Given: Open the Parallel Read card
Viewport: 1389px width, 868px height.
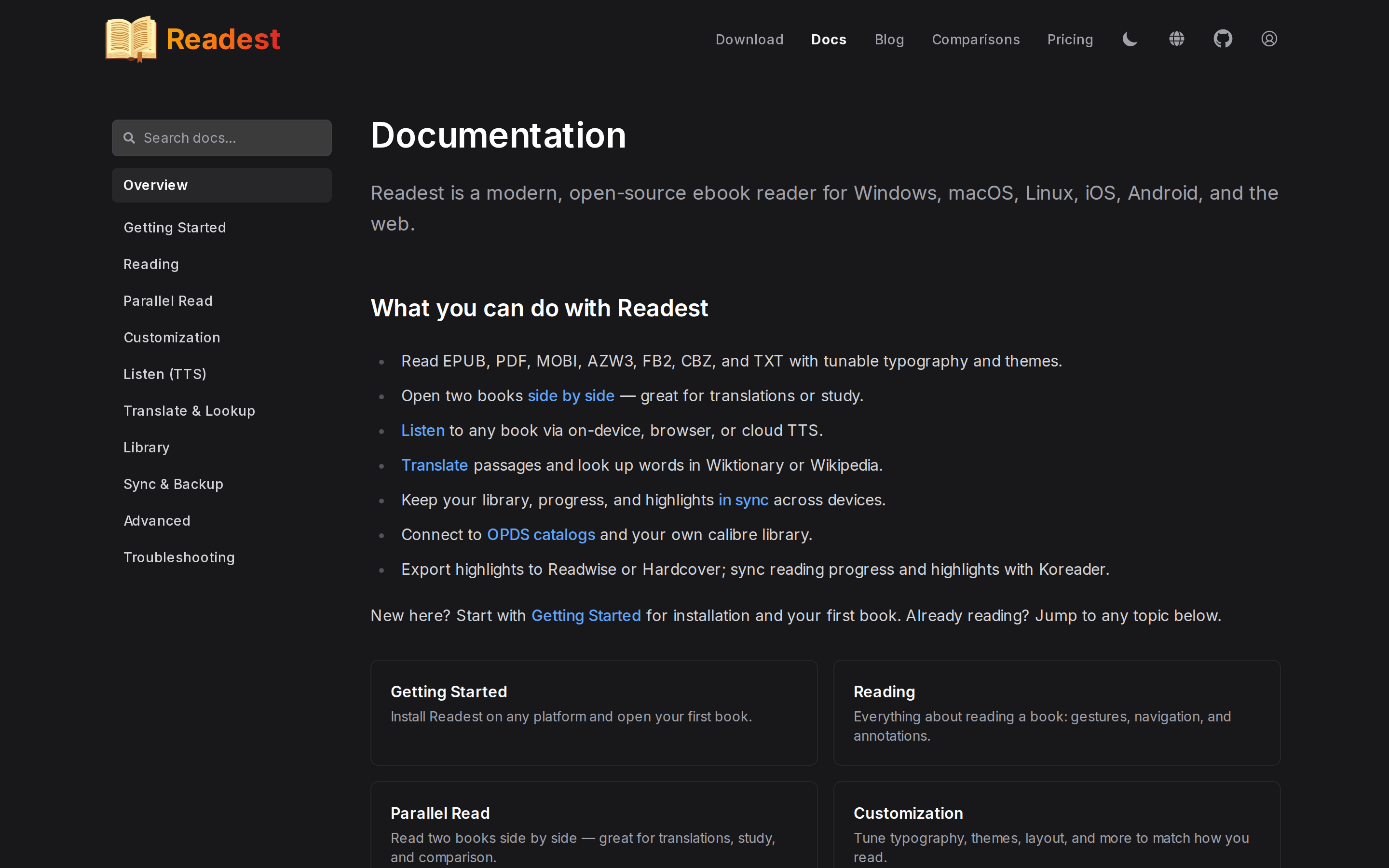Looking at the screenshot, I should click(x=594, y=825).
